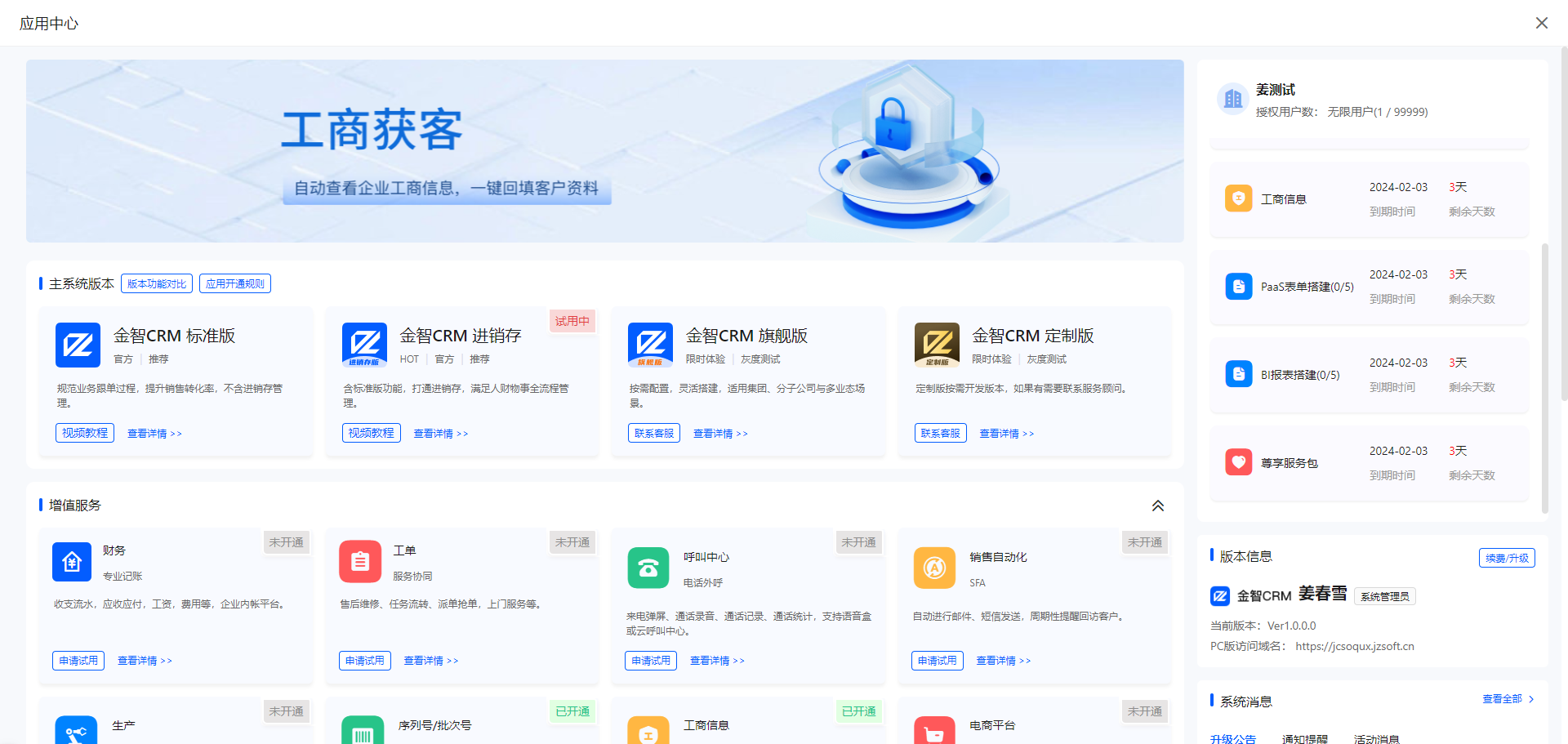The image size is (1568, 744).
Task: Click the 金智CRM 旗舰版 logo icon
Action: [x=650, y=345]
